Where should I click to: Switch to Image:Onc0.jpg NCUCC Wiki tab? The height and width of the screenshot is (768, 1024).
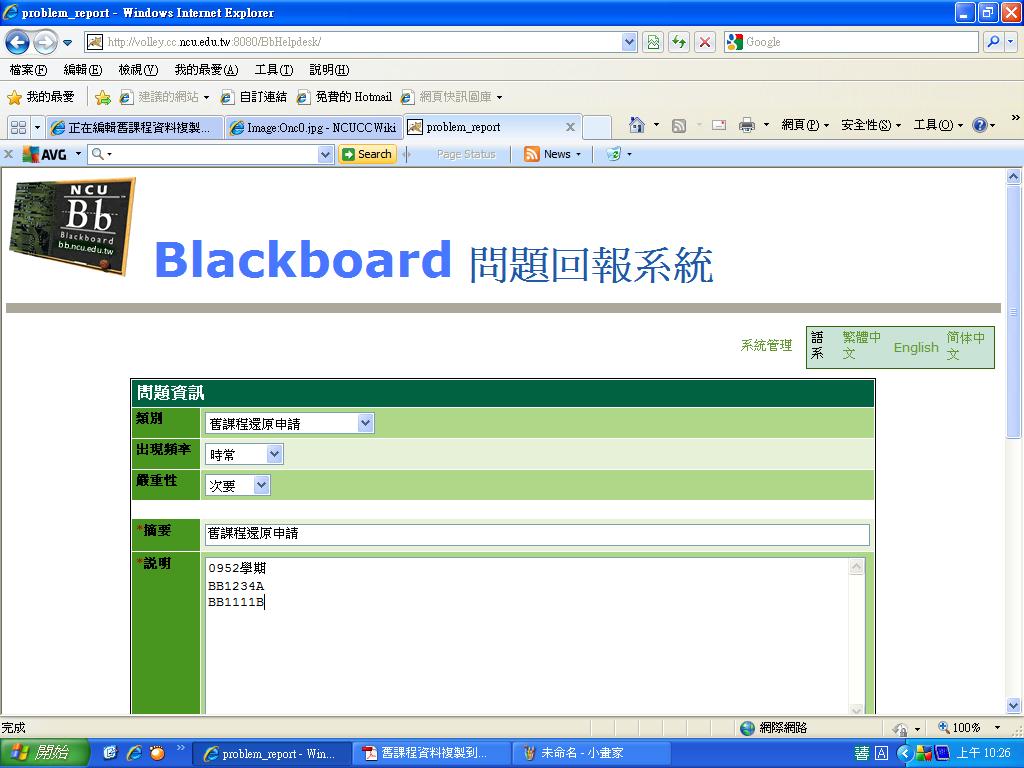[312, 127]
